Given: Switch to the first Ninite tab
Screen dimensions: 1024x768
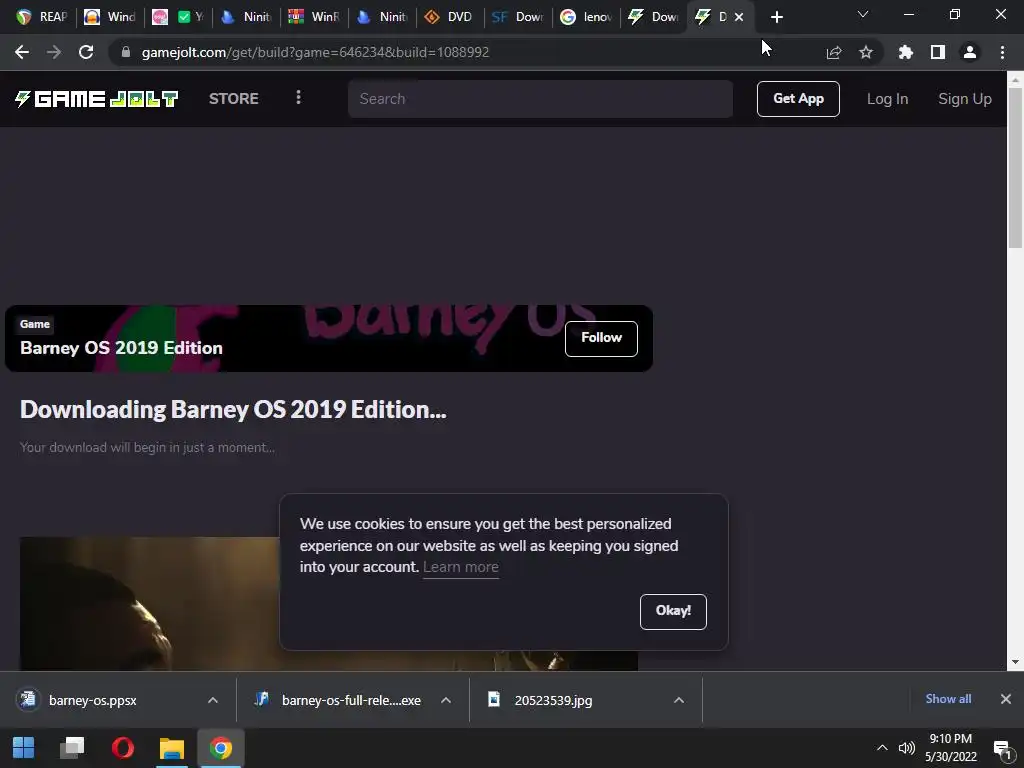Looking at the screenshot, I should click(x=246, y=17).
